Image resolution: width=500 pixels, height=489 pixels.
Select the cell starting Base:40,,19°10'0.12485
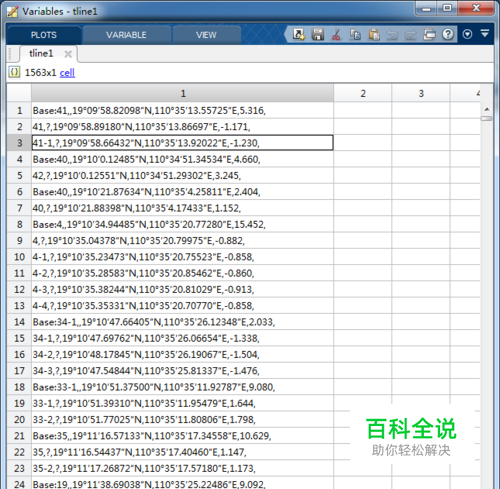tap(183, 159)
